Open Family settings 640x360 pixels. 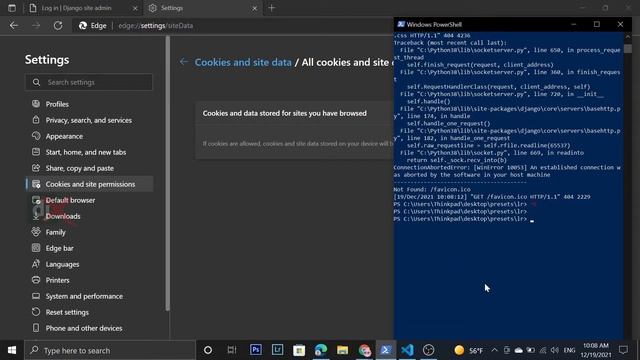point(56,232)
